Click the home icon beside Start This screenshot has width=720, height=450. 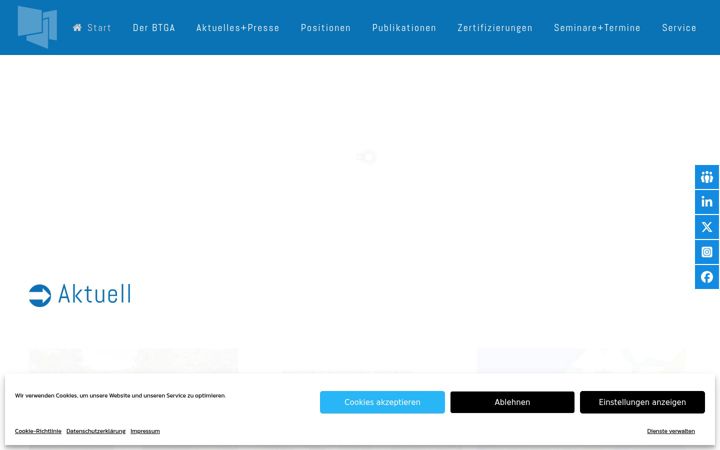tap(77, 28)
